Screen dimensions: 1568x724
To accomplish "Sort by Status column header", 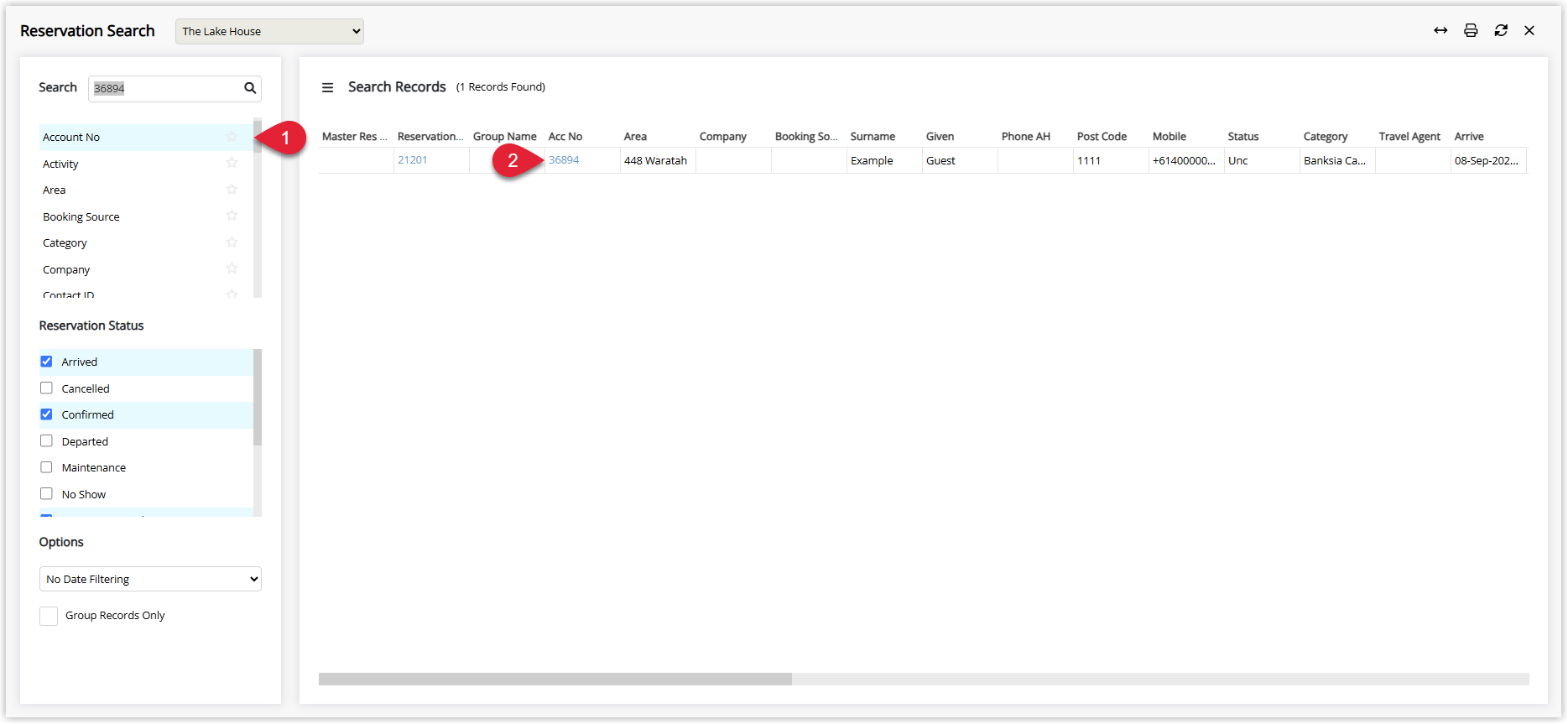I will [1243, 137].
